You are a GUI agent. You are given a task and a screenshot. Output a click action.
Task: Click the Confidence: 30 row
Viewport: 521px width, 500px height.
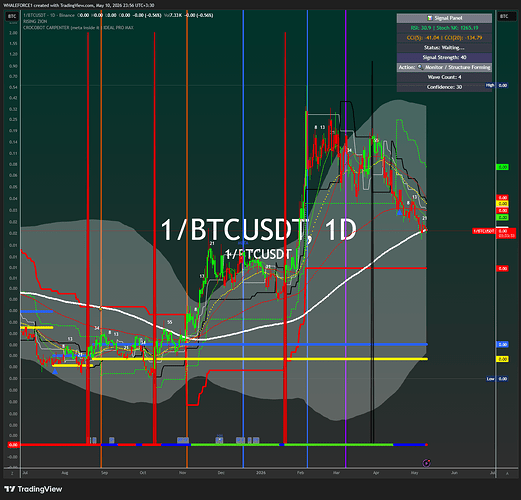pyautogui.click(x=444, y=87)
